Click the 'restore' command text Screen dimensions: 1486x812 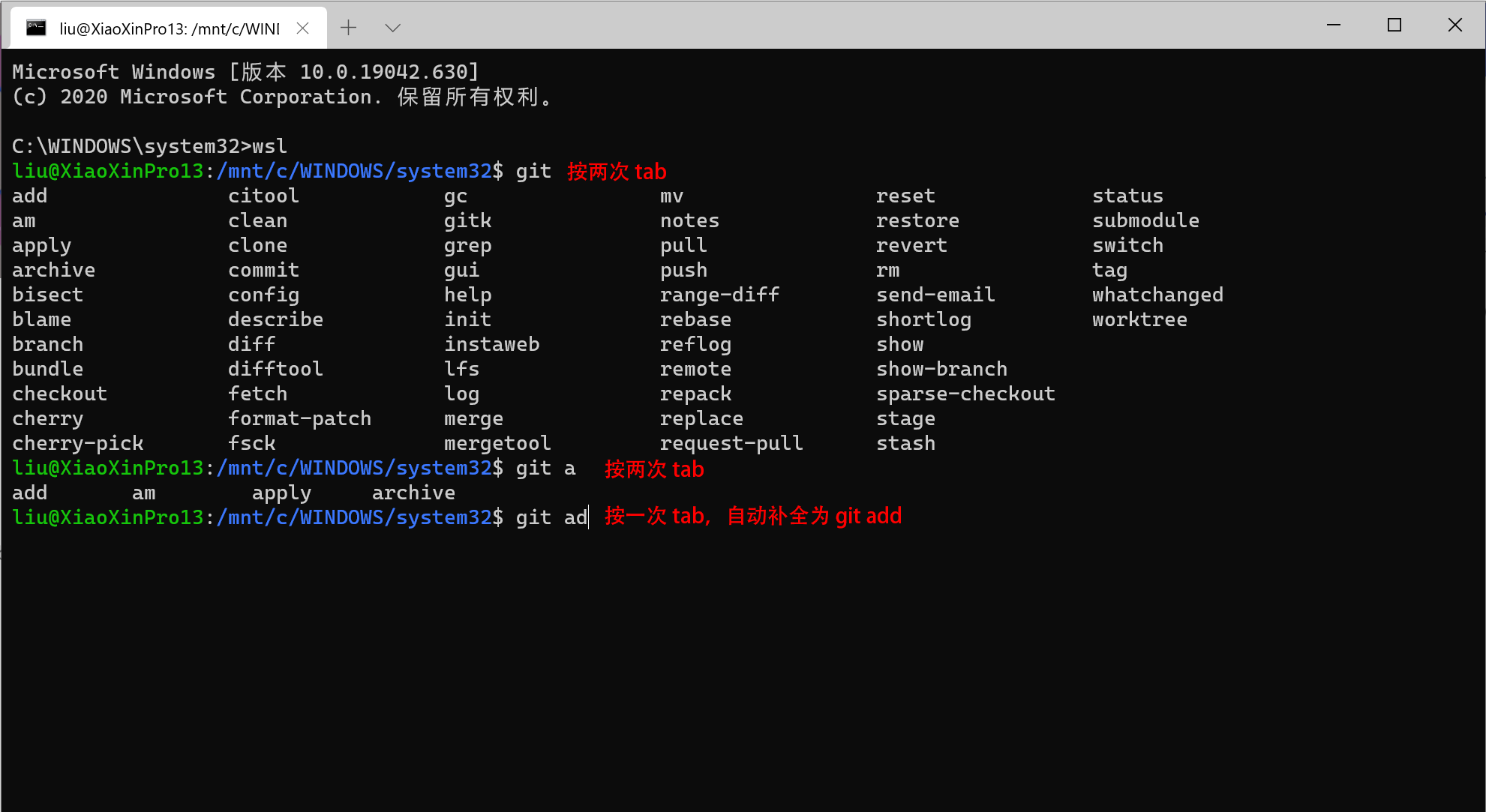point(918,220)
